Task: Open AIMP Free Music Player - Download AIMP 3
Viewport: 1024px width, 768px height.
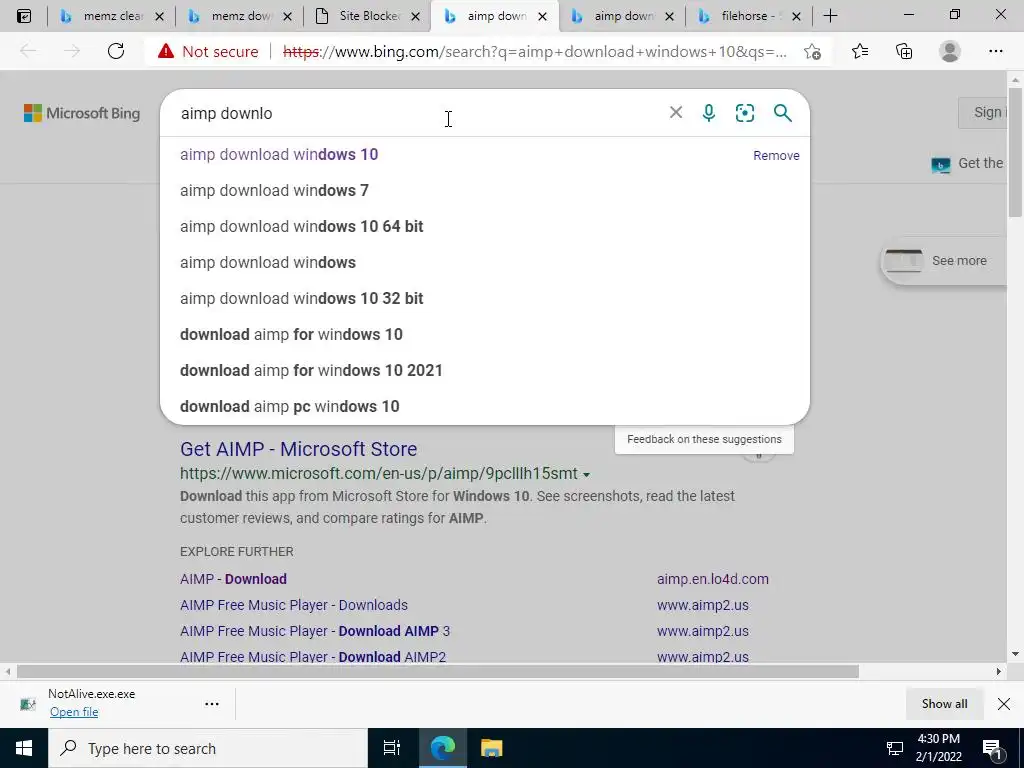Action: click(x=315, y=632)
